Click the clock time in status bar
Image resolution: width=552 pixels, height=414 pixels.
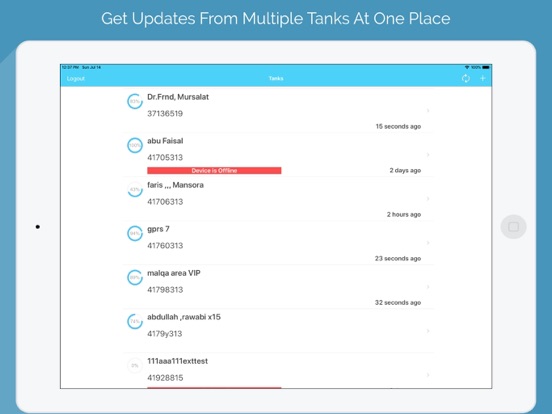pos(70,67)
